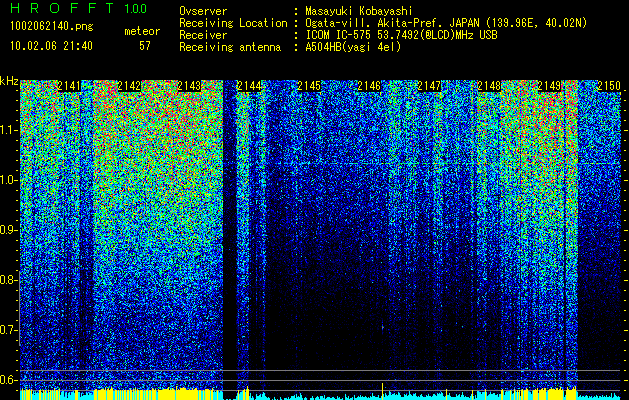The height and width of the screenshot is (400, 629).
Task: Select the file name 1002062140.png
Action: 52,27
